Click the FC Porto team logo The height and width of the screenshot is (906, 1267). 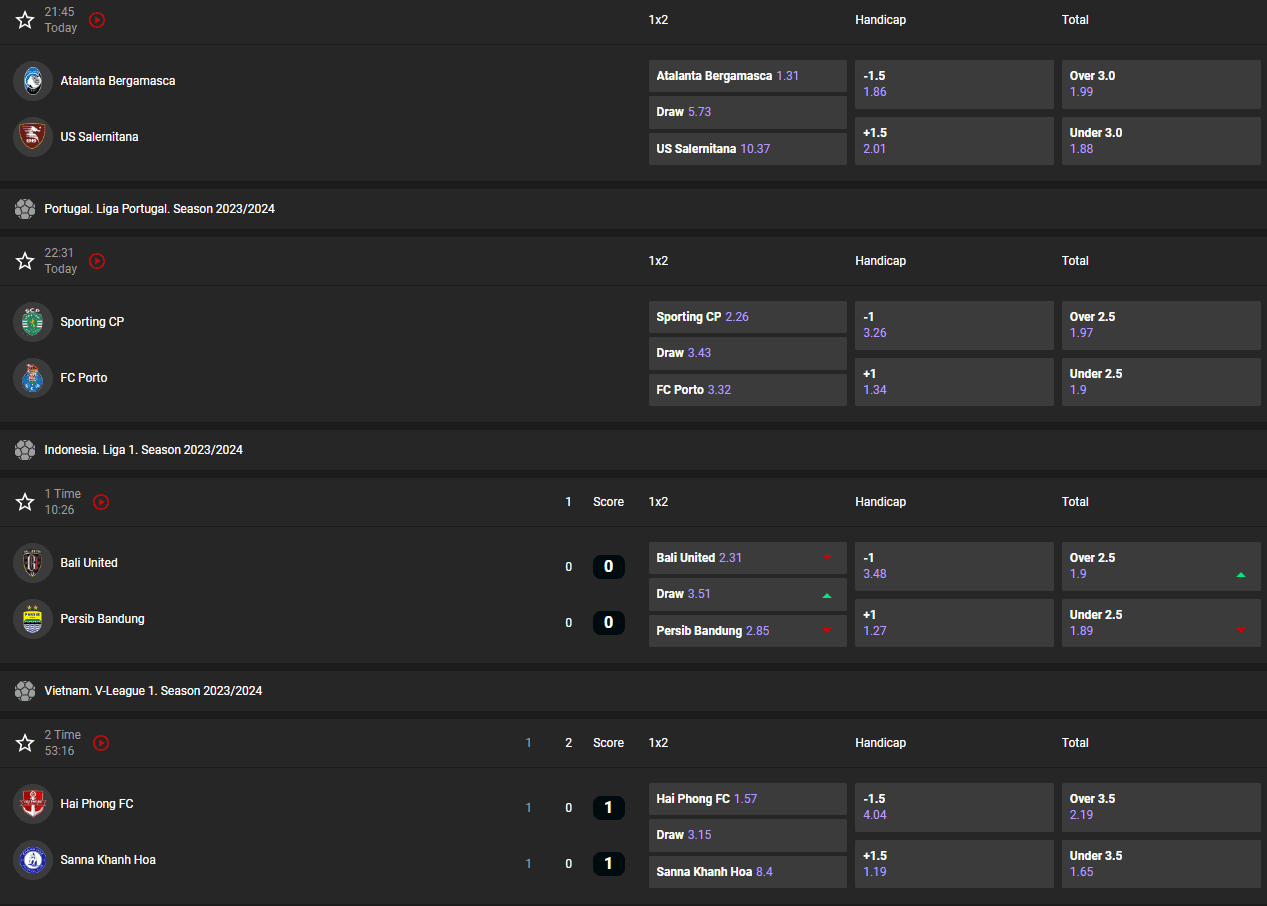[x=33, y=378]
